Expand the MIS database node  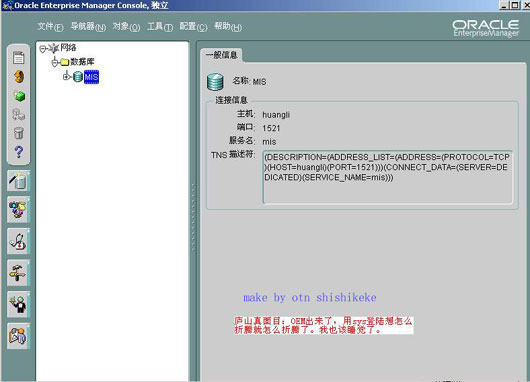pos(66,77)
